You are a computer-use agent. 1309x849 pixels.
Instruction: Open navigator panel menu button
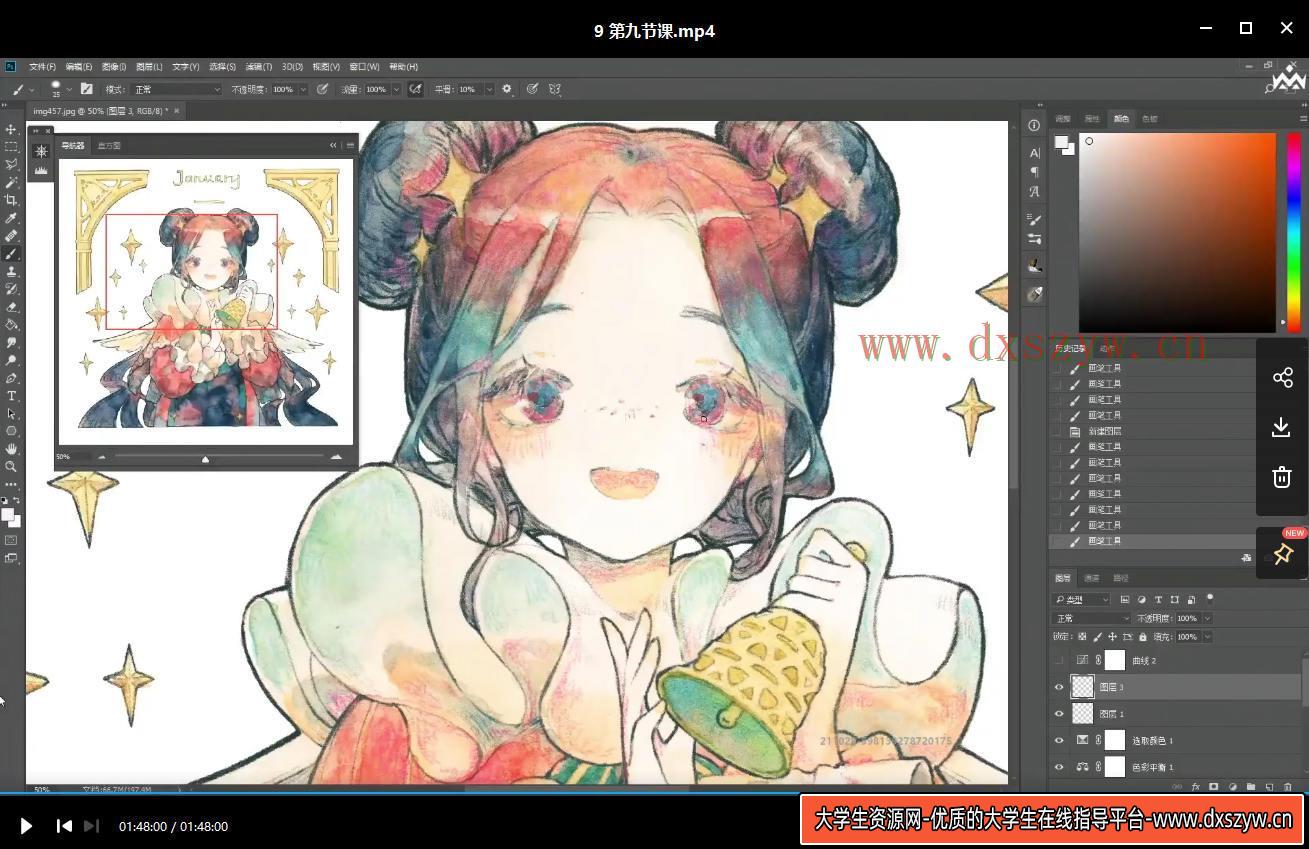pyautogui.click(x=350, y=145)
